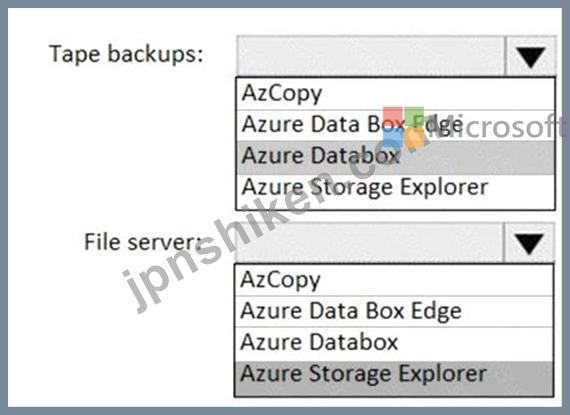Pick Azure Storage Explorer in Tape backups list
This screenshot has width=570, height=415.
tap(396, 190)
